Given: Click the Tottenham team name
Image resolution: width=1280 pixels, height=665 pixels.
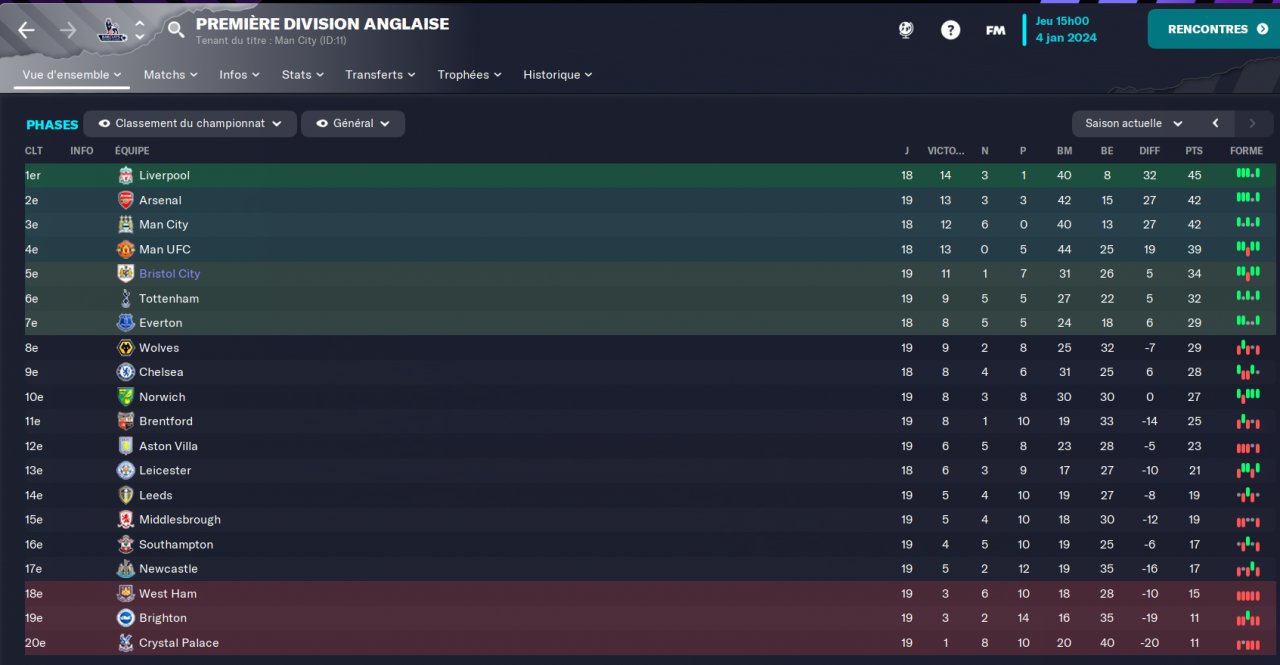Looking at the screenshot, I should click(168, 299).
